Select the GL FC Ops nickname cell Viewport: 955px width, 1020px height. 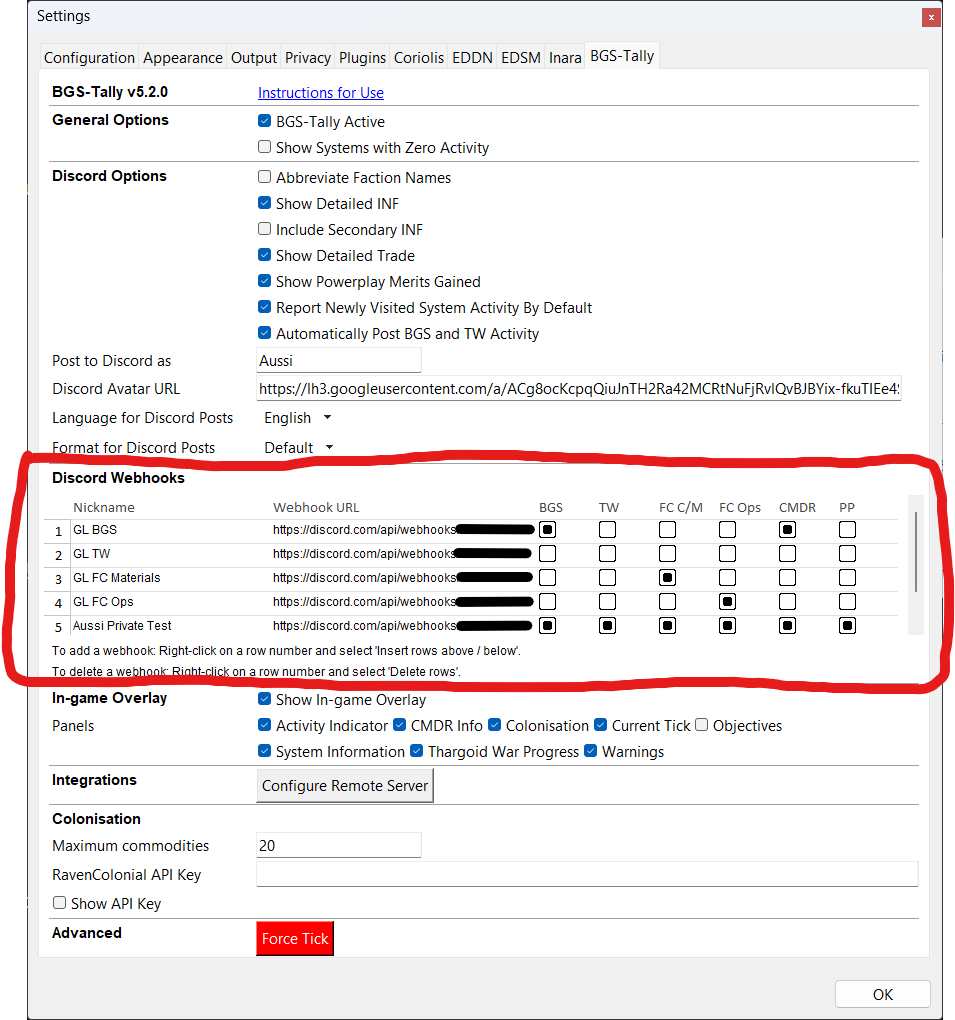click(170, 602)
